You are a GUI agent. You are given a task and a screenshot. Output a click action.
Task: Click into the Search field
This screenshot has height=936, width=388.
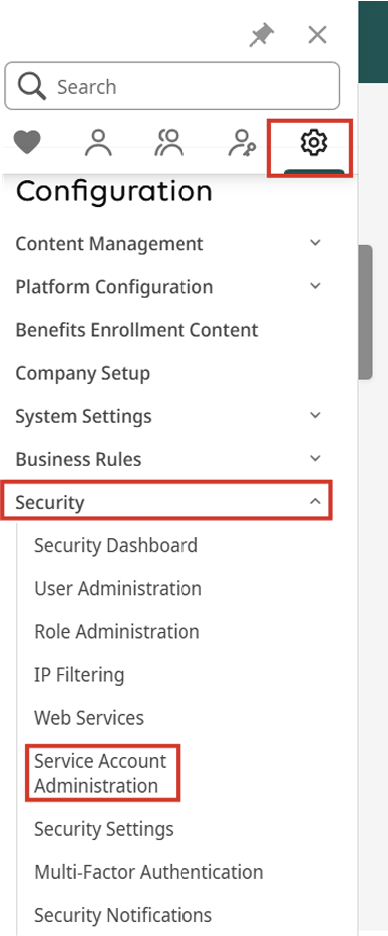click(x=172, y=87)
